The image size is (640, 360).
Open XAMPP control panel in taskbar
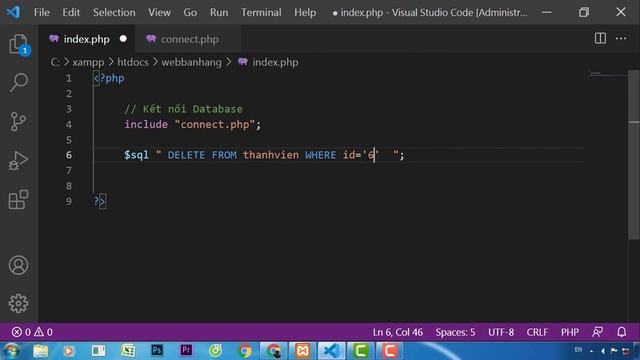303,351
